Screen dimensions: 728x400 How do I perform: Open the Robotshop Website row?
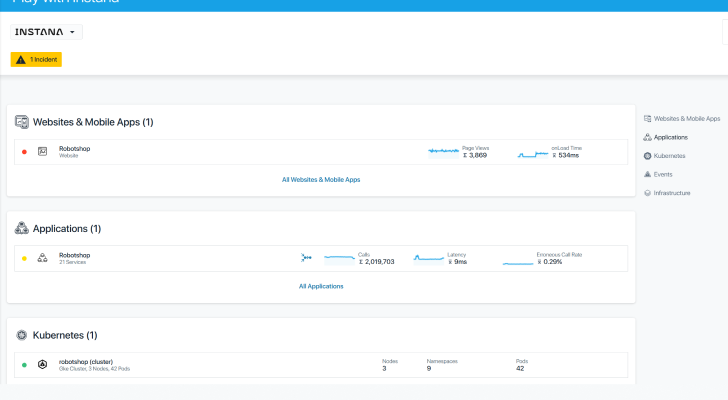point(321,152)
